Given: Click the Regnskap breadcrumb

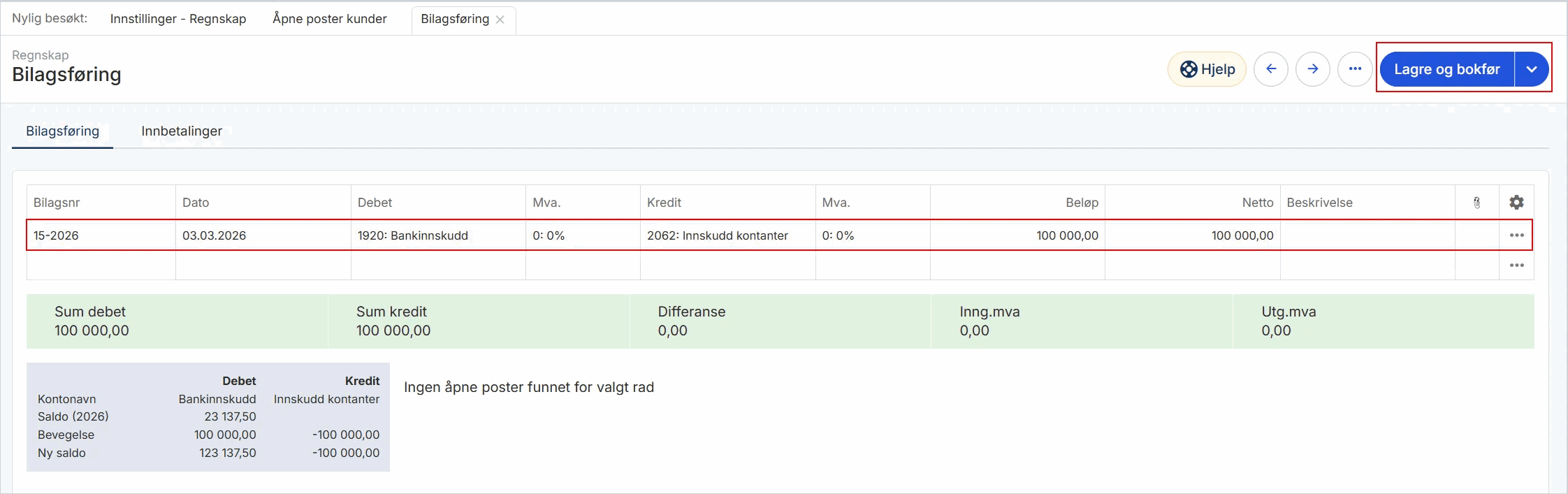Looking at the screenshot, I should (x=41, y=55).
